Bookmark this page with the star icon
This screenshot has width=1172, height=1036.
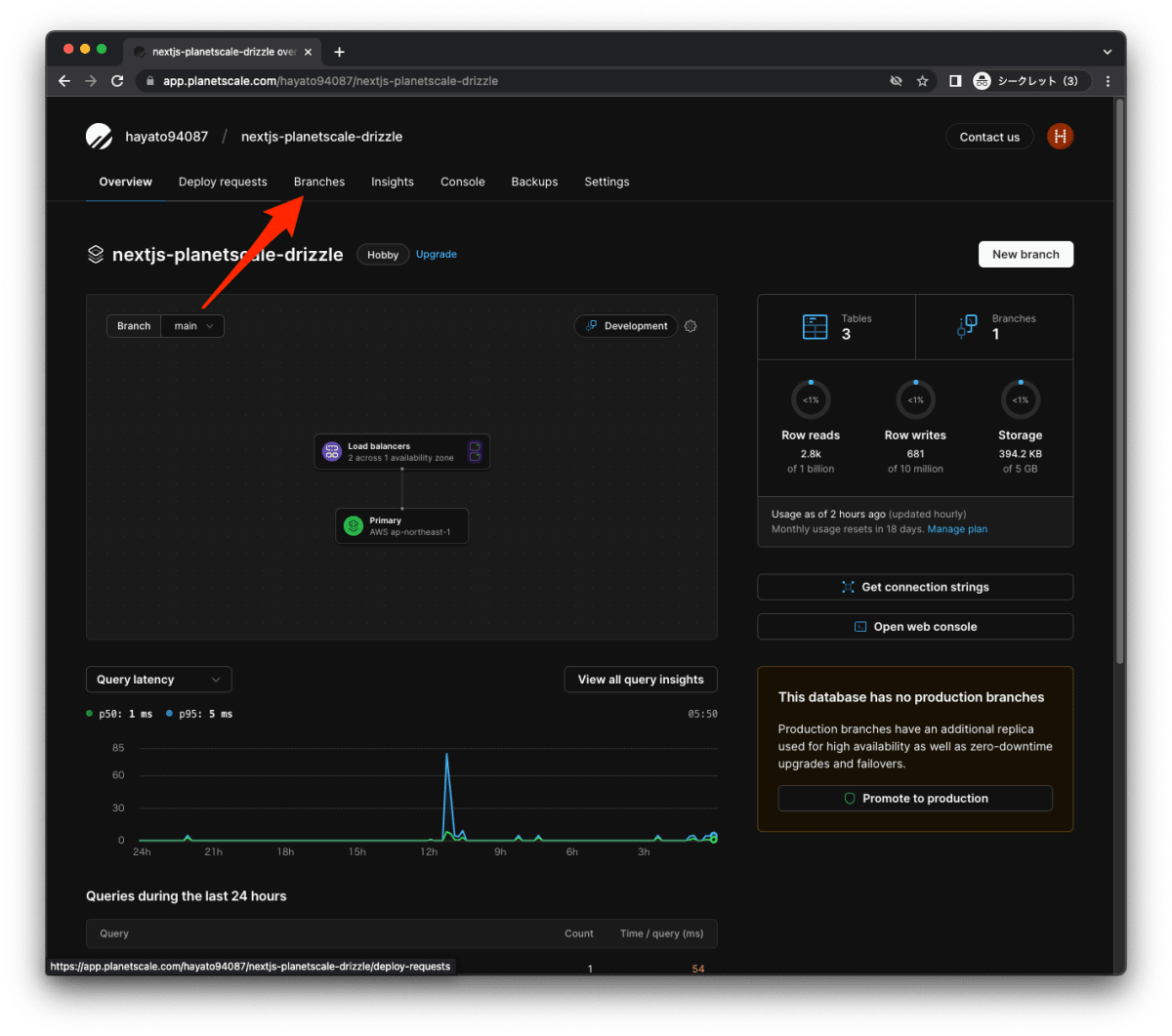point(922,81)
